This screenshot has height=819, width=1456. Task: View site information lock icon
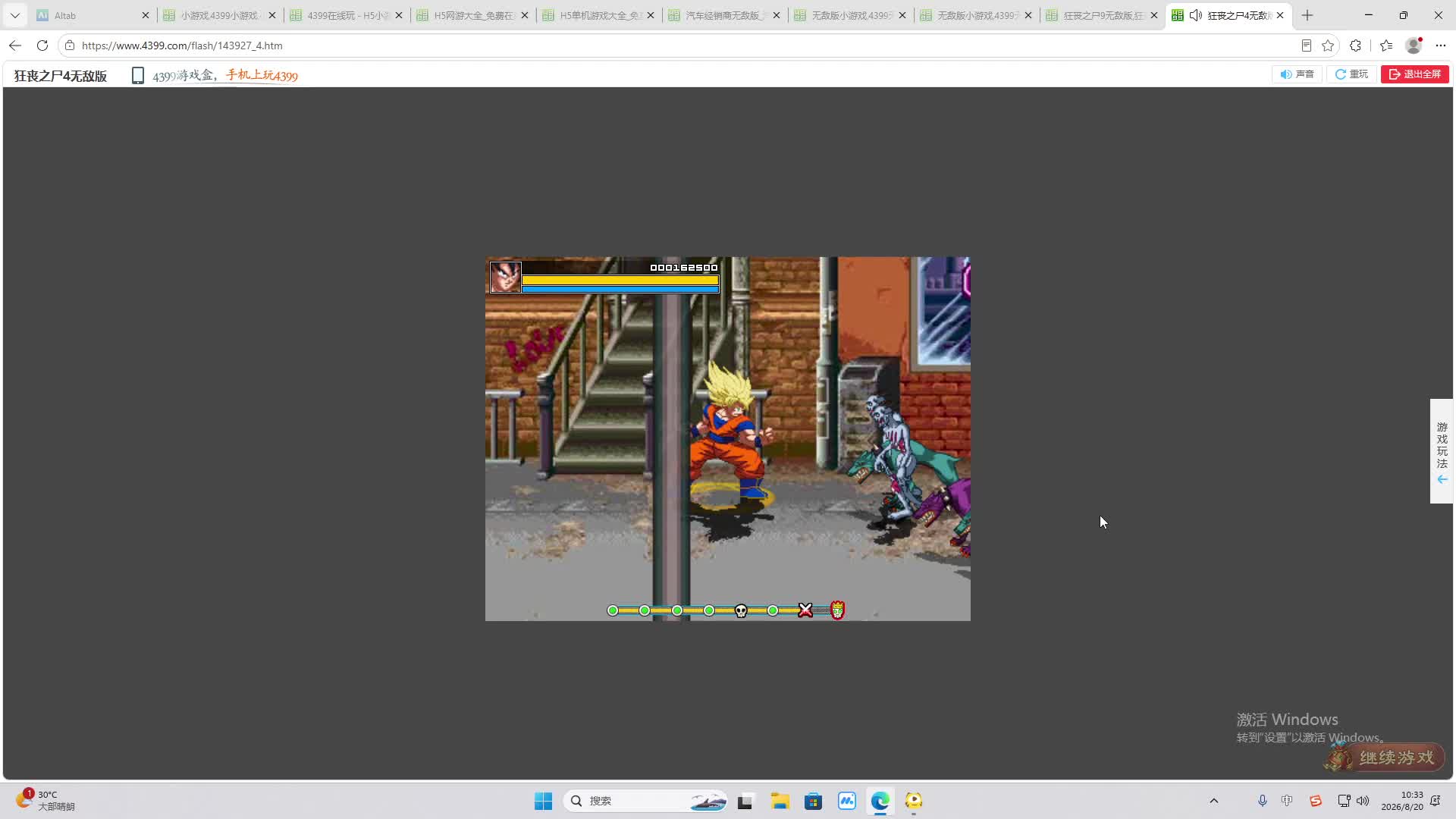pyautogui.click(x=70, y=45)
